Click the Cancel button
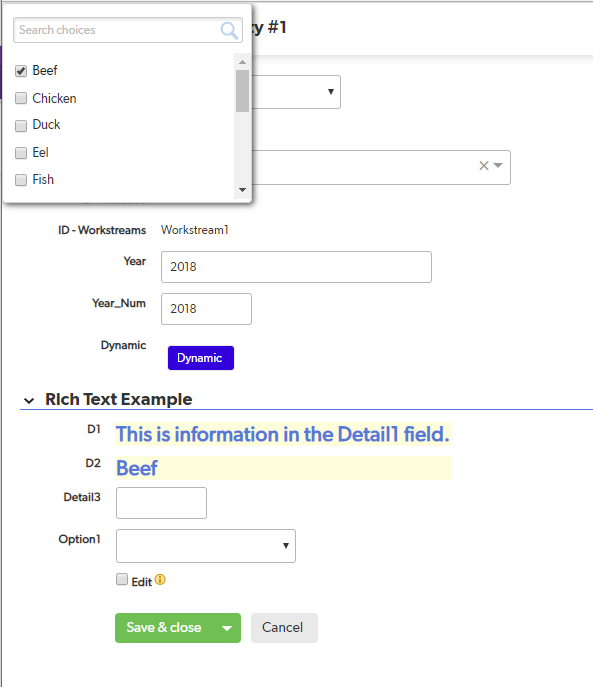The height and width of the screenshot is (687, 593). point(284,628)
